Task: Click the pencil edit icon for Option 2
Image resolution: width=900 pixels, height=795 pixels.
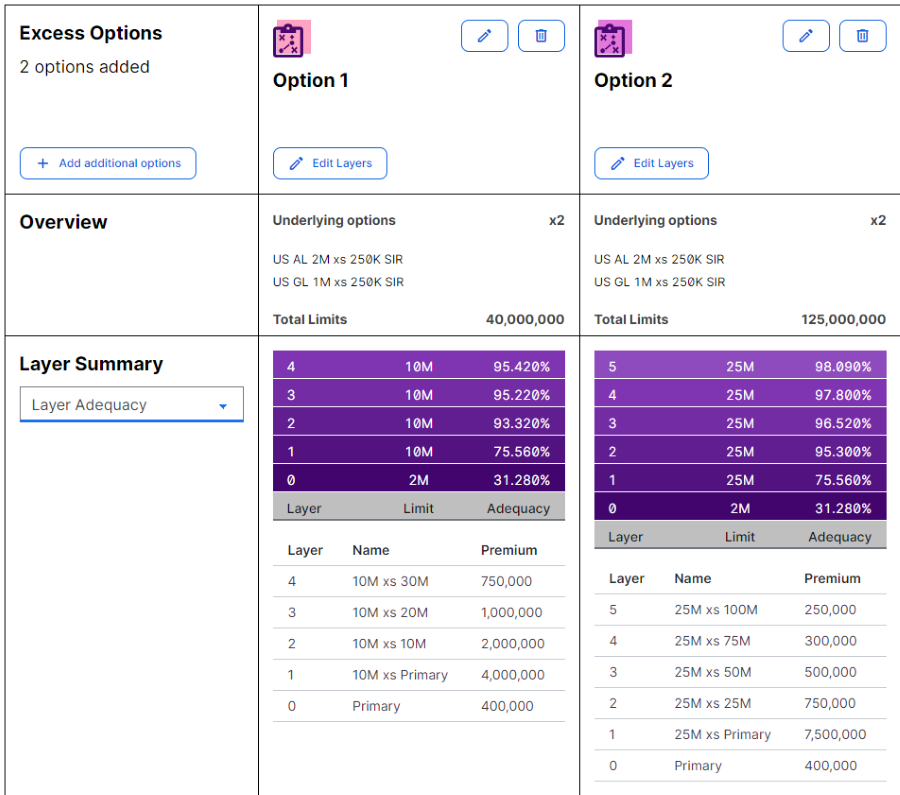Action: point(806,36)
